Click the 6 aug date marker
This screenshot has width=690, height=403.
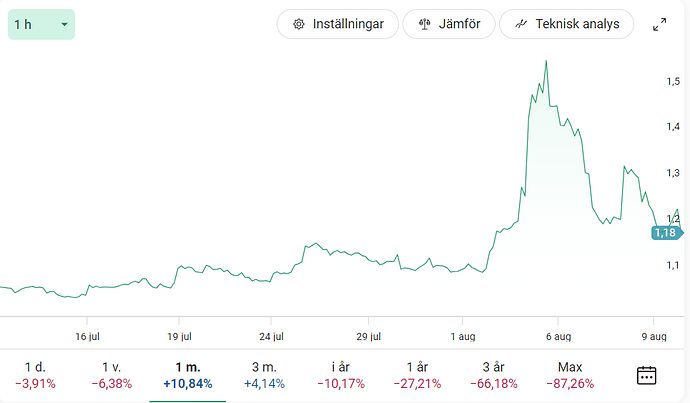pyautogui.click(x=557, y=337)
